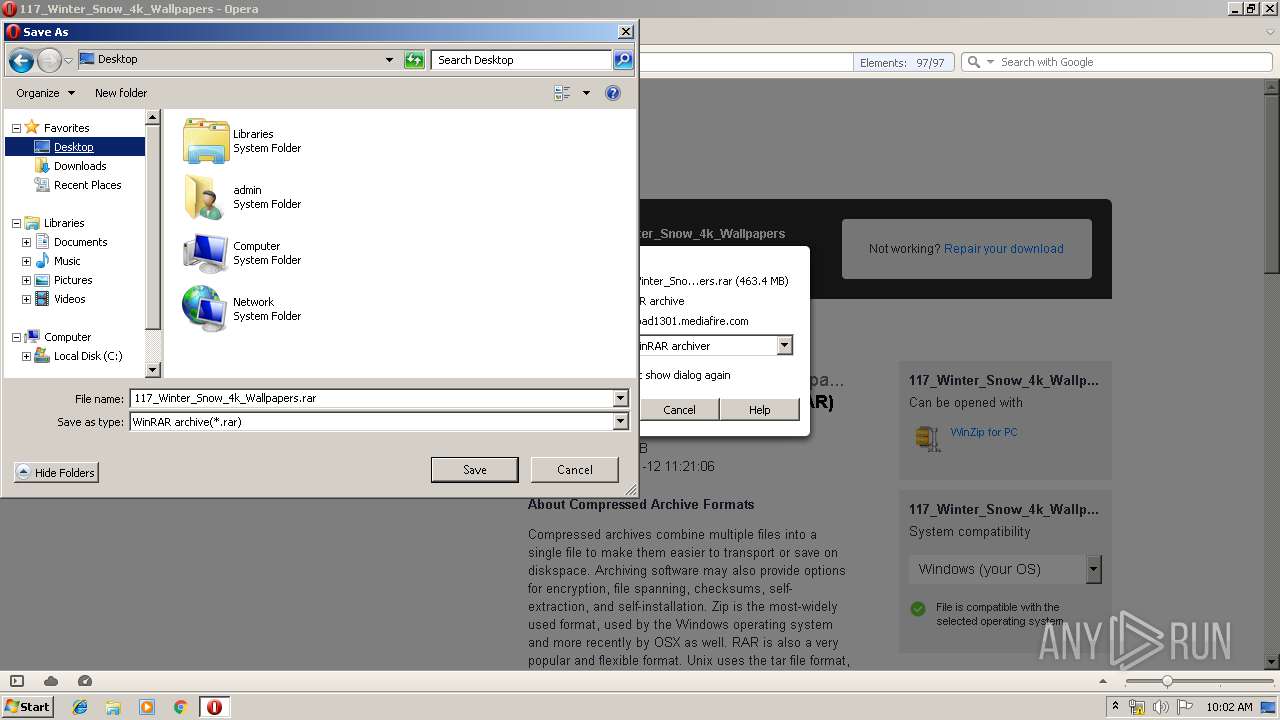
Task: Click Hide Folders button
Action: coord(56,473)
